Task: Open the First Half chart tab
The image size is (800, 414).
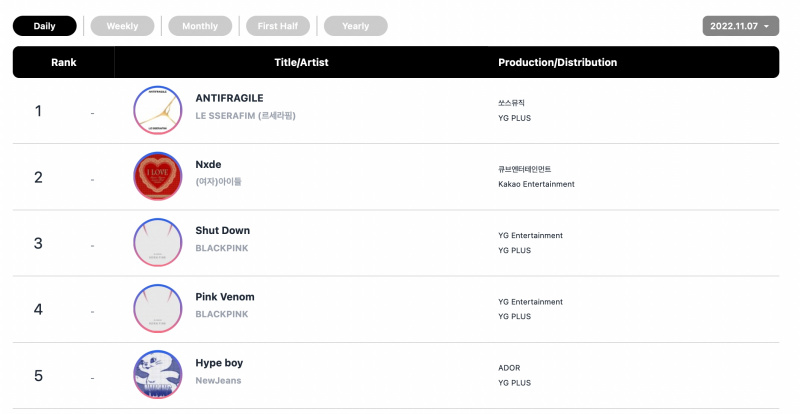Action: 278,26
